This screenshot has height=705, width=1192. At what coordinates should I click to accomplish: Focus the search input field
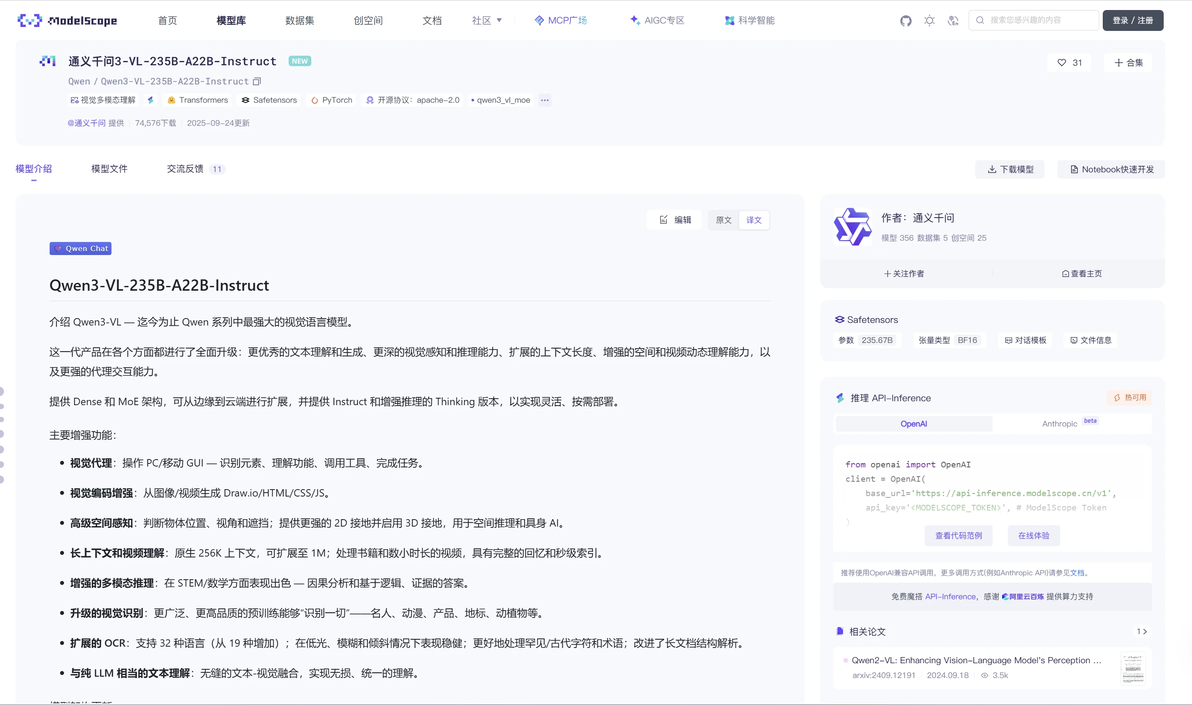point(1033,21)
